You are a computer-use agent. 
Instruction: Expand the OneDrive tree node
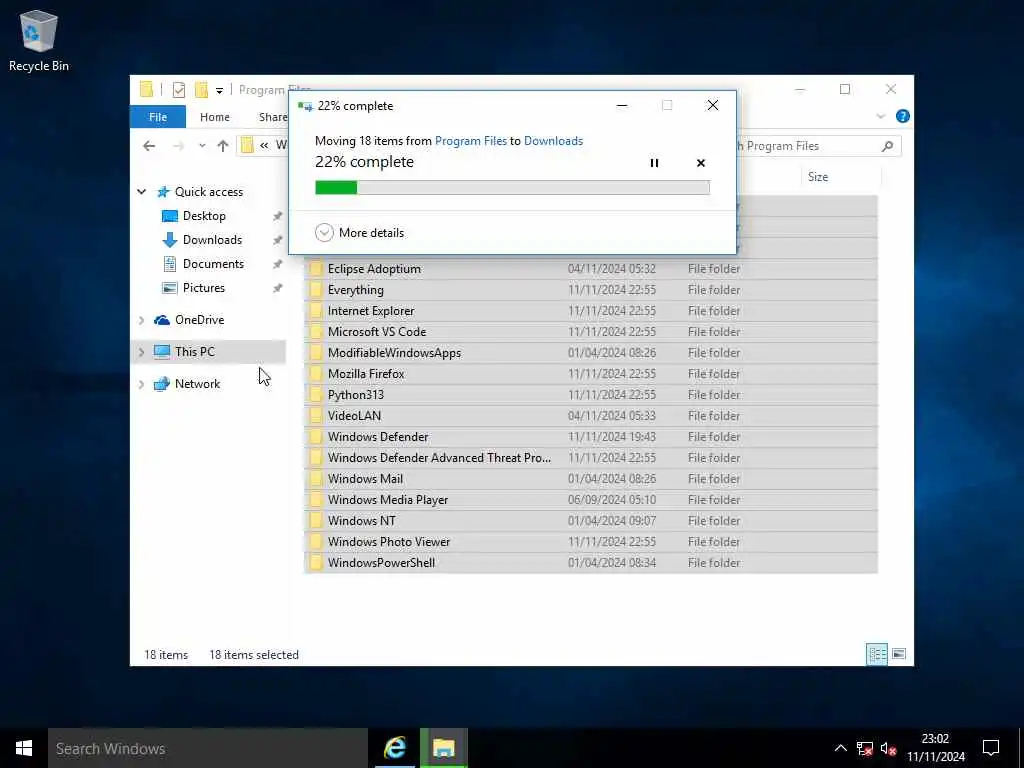click(x=141, y=320)
